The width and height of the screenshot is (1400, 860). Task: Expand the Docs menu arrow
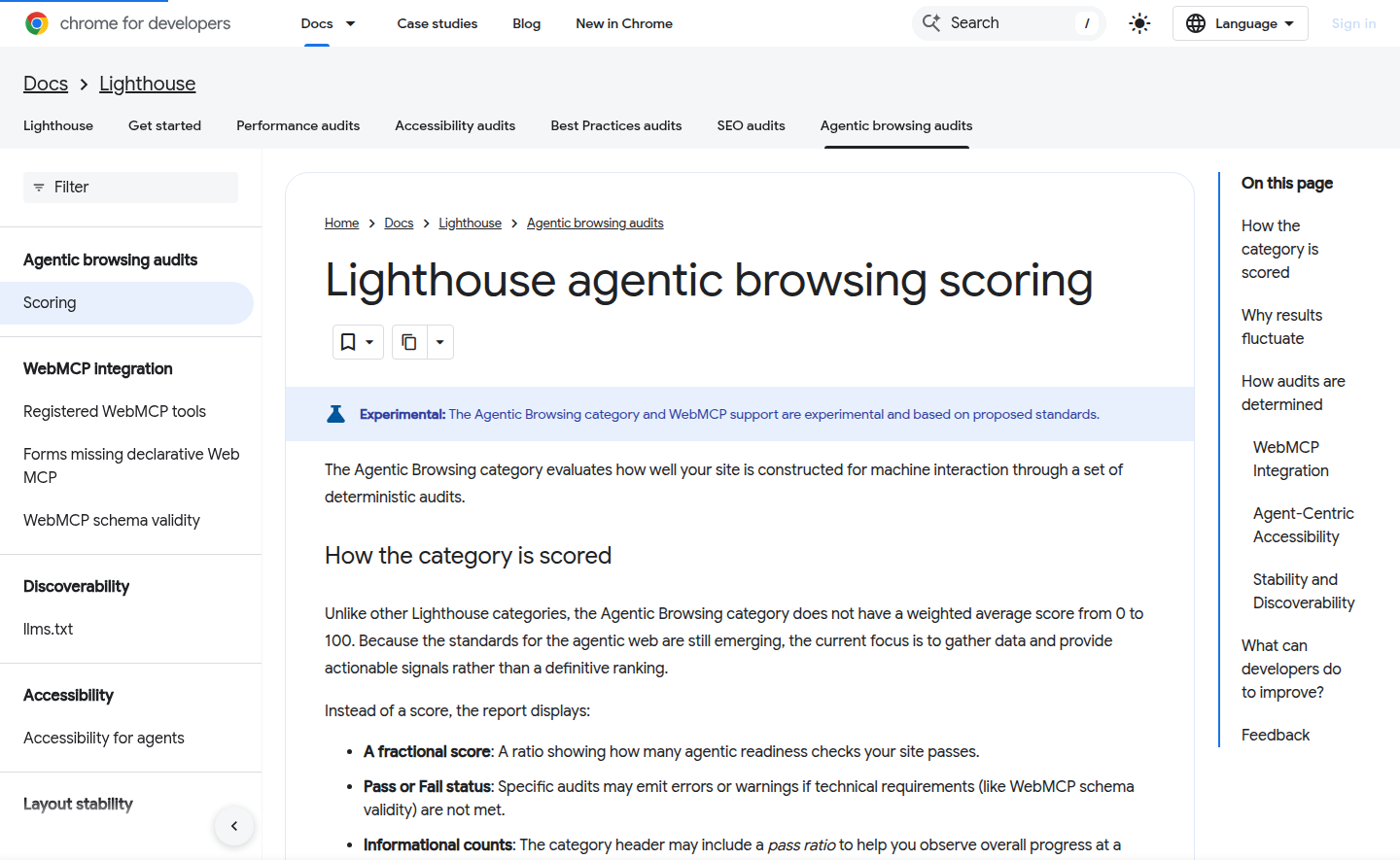pos(351,23)
